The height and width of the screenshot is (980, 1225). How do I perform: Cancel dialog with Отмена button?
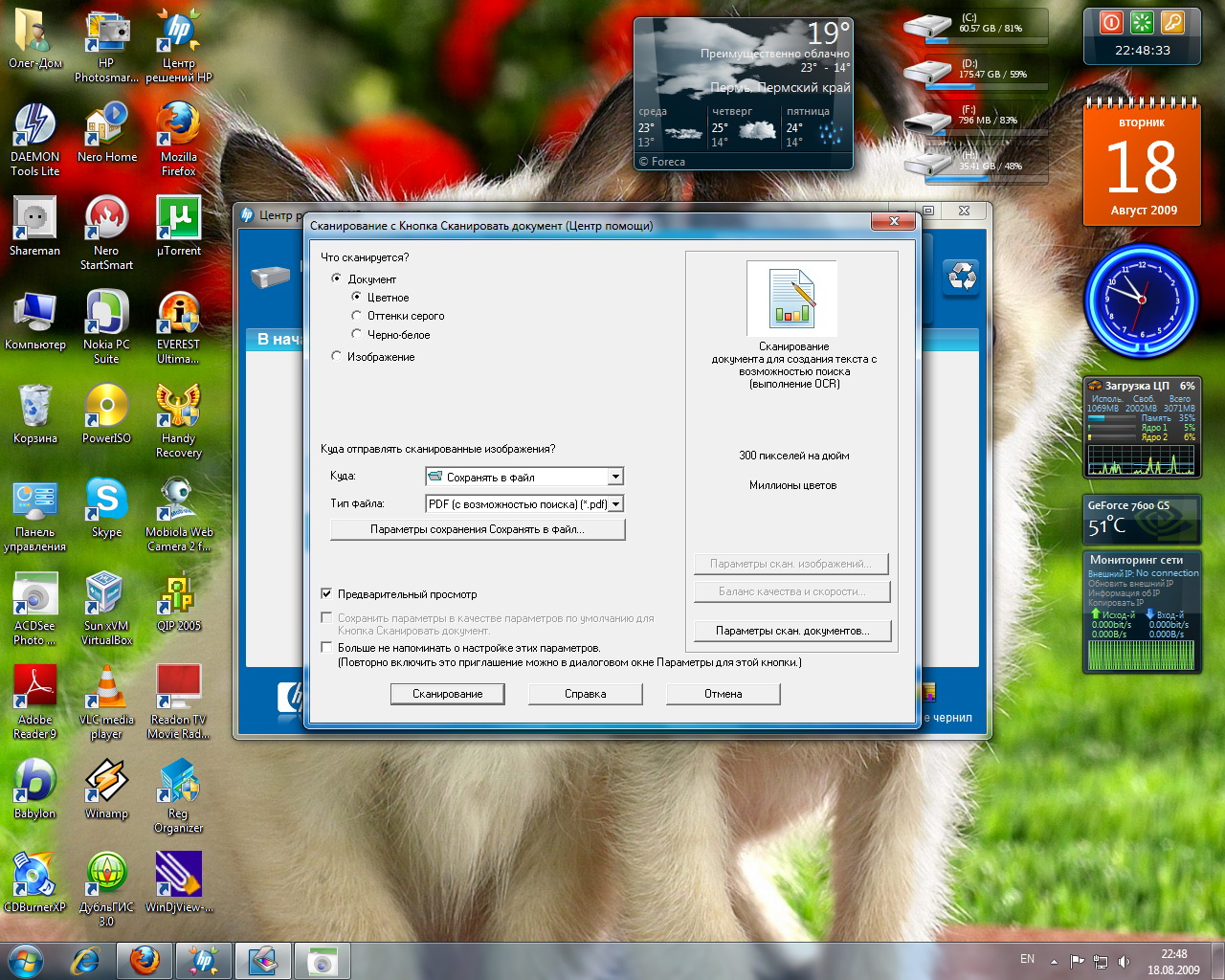coord(723,694)
